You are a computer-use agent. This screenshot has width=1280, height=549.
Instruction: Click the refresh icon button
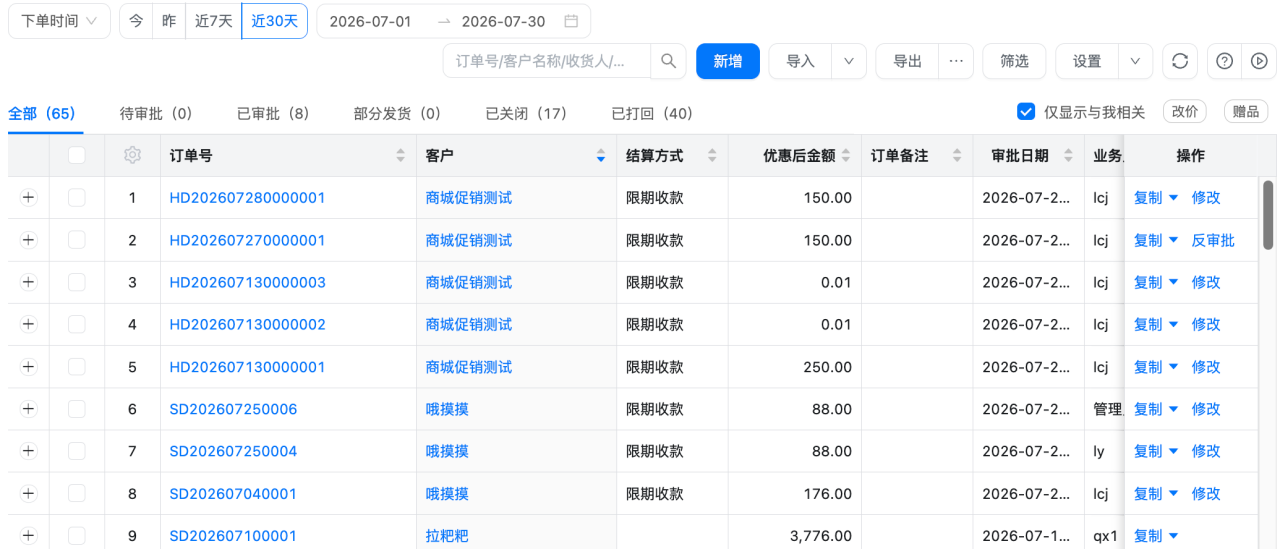(x=1180, y=61)
